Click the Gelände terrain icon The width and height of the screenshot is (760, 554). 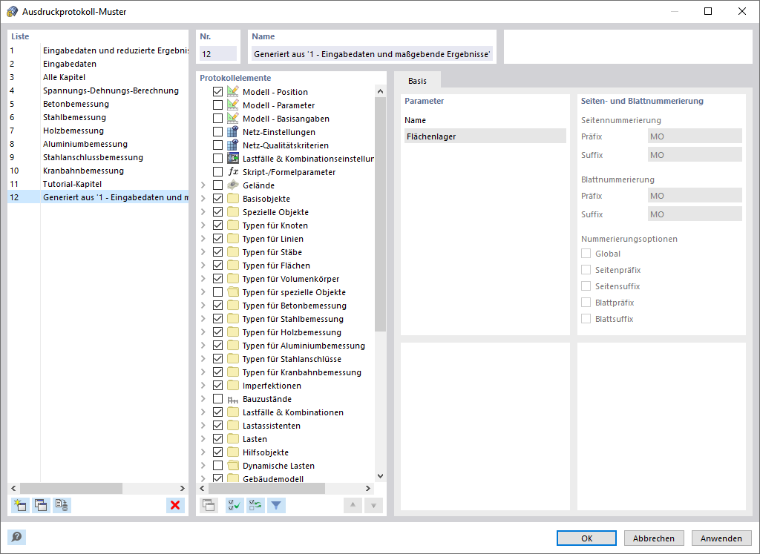[233, 185]
